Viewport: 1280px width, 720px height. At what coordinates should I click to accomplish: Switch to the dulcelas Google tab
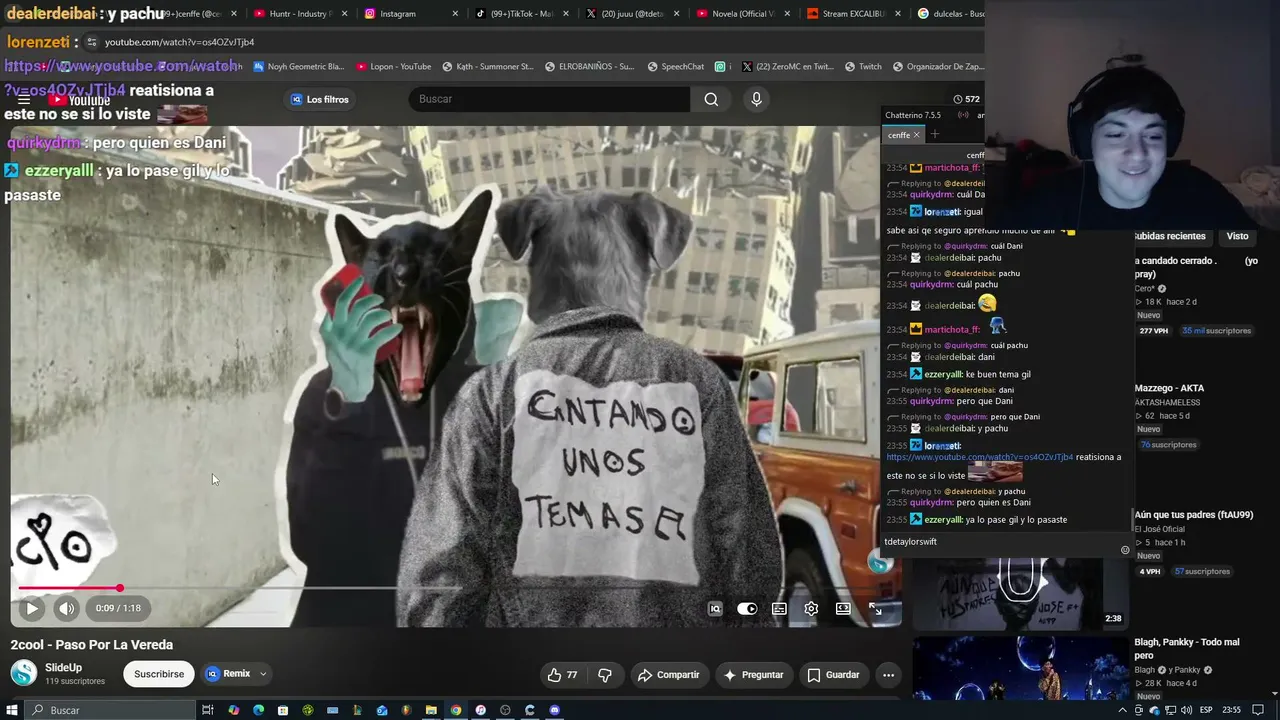(948, 14)
